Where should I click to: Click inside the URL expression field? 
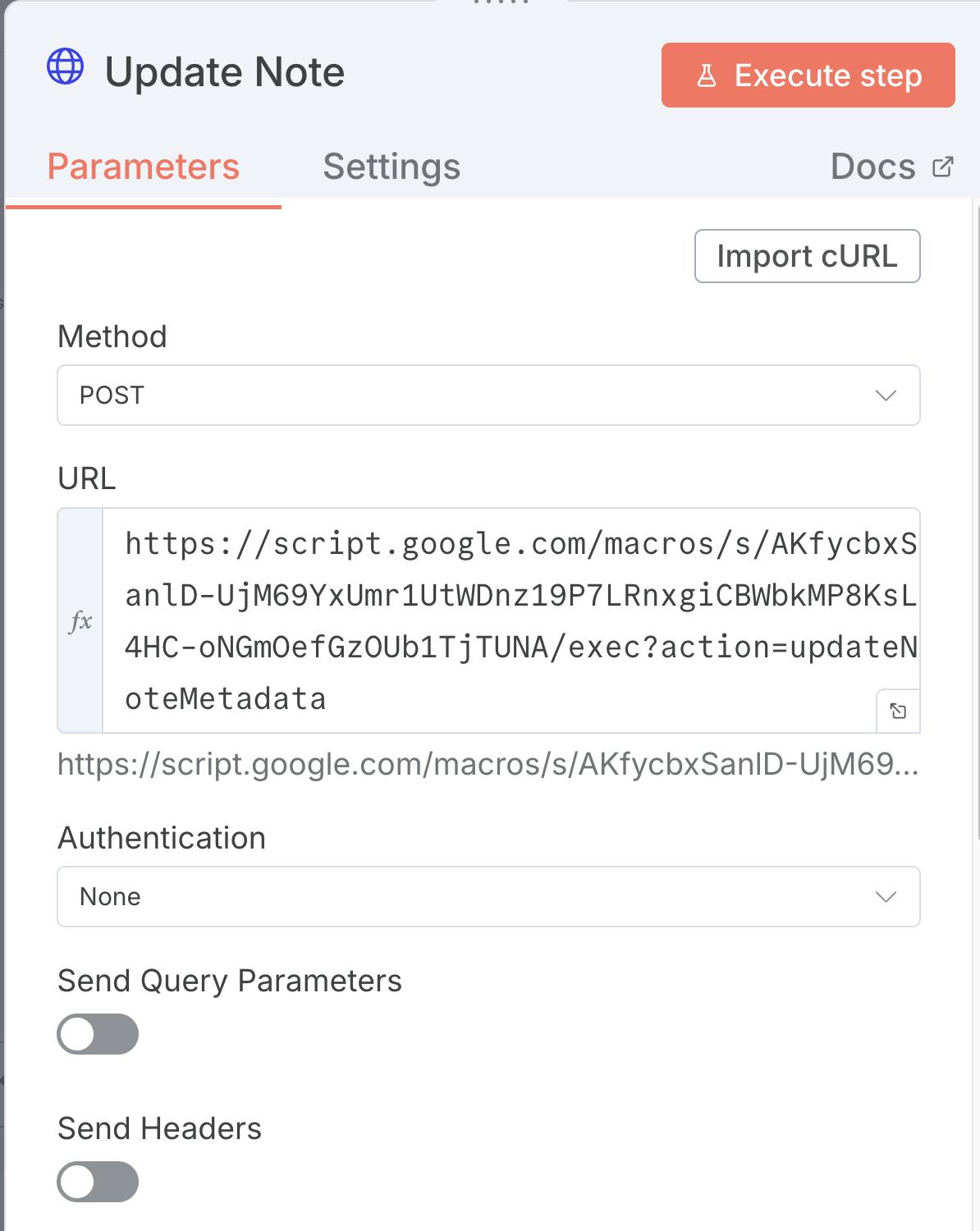pos(509,620)
